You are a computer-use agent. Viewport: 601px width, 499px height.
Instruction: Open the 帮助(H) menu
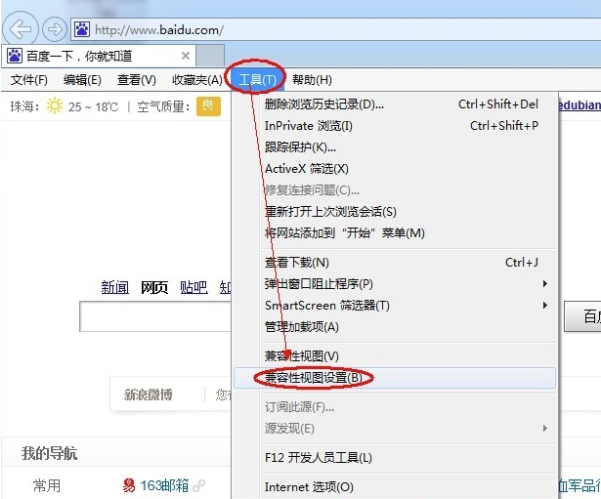[x=312, y=80]
